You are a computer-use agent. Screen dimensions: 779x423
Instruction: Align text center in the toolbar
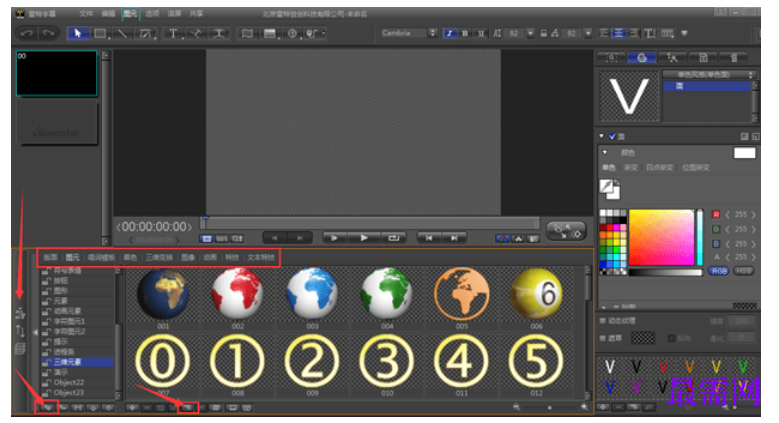619,33
